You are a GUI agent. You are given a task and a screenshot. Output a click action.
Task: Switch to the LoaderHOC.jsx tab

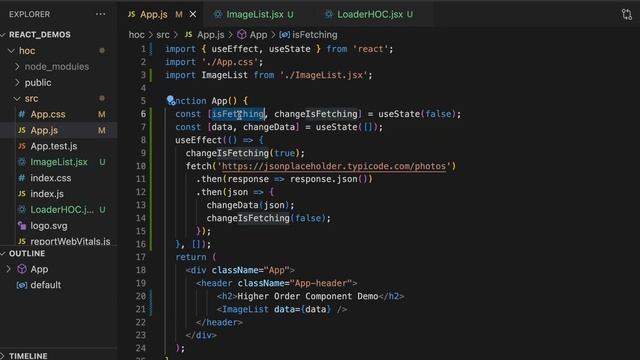point(369,14)
